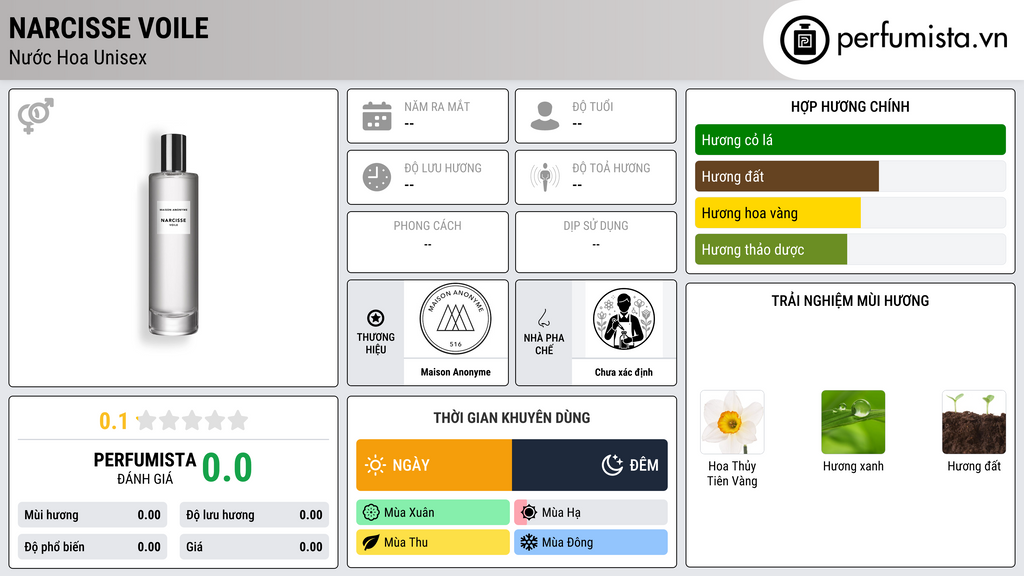Choose the Mùa Đông season bar
Image resolution: width=1024 pixels, height=576 pixels.
point(591,542)
